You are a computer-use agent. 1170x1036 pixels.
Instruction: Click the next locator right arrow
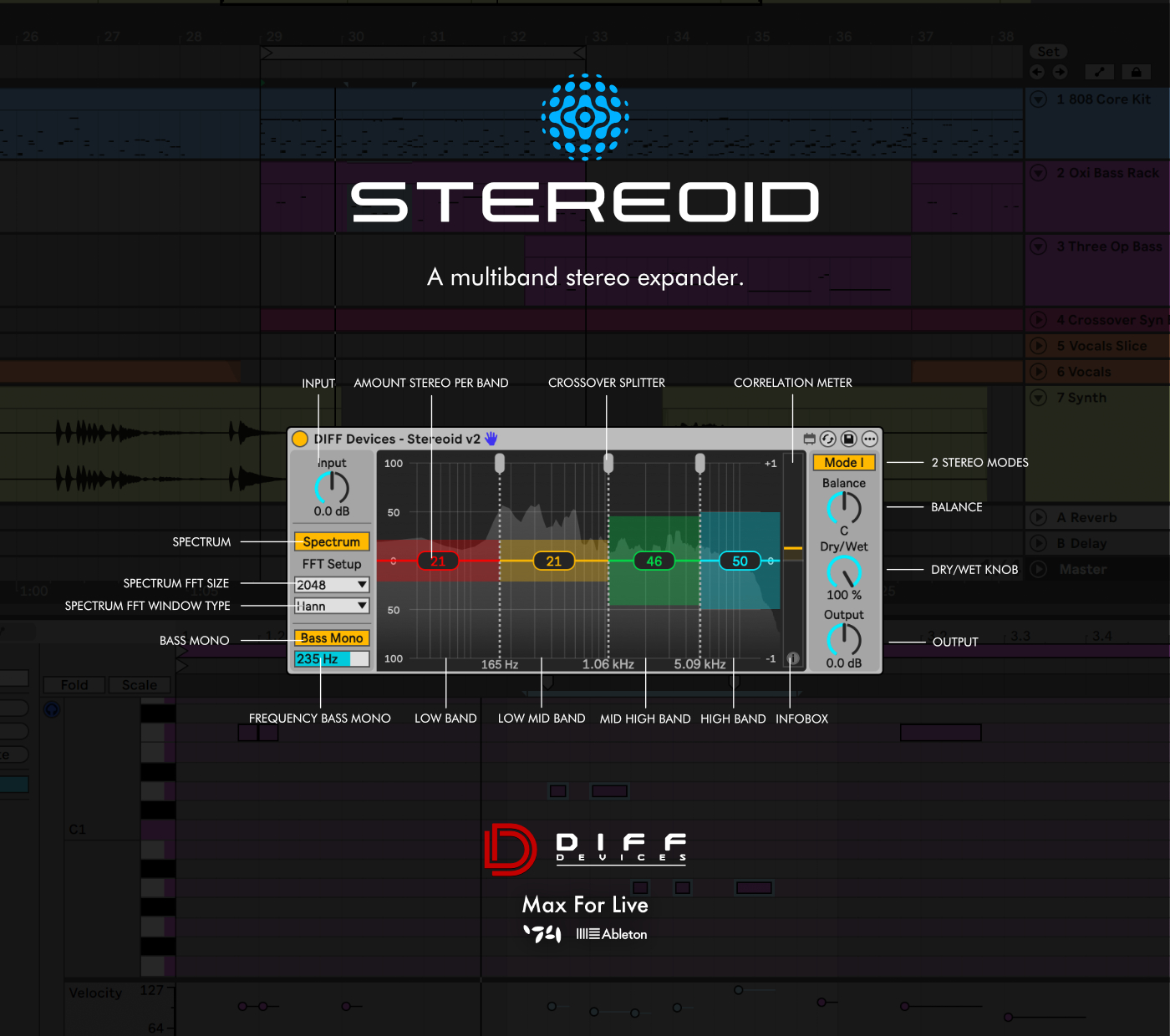[x=1060, y=72]
